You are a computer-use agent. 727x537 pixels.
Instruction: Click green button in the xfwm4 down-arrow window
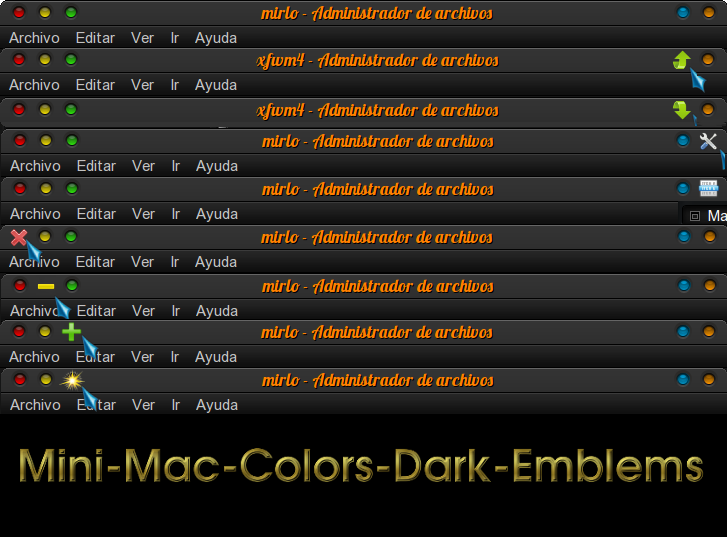pyautogui.click(x=71, y=109)
